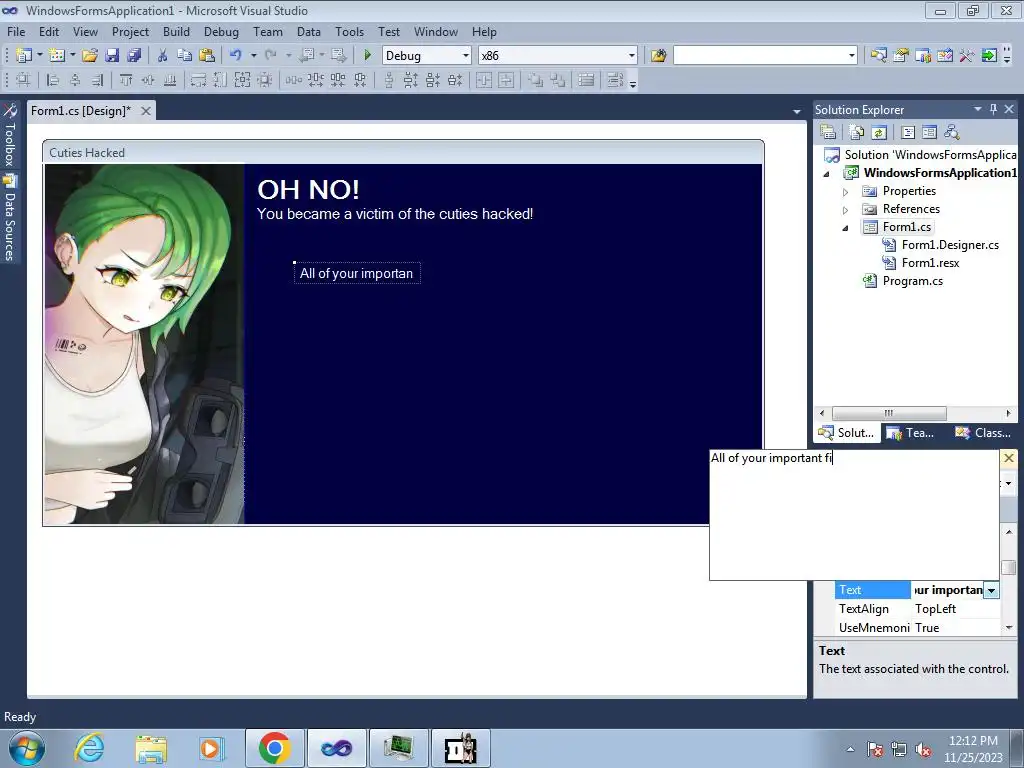Viewport: 1024px width, 768px height.
Task: Open Google Chrome from the taskbar
Action: tap(275, 748)
